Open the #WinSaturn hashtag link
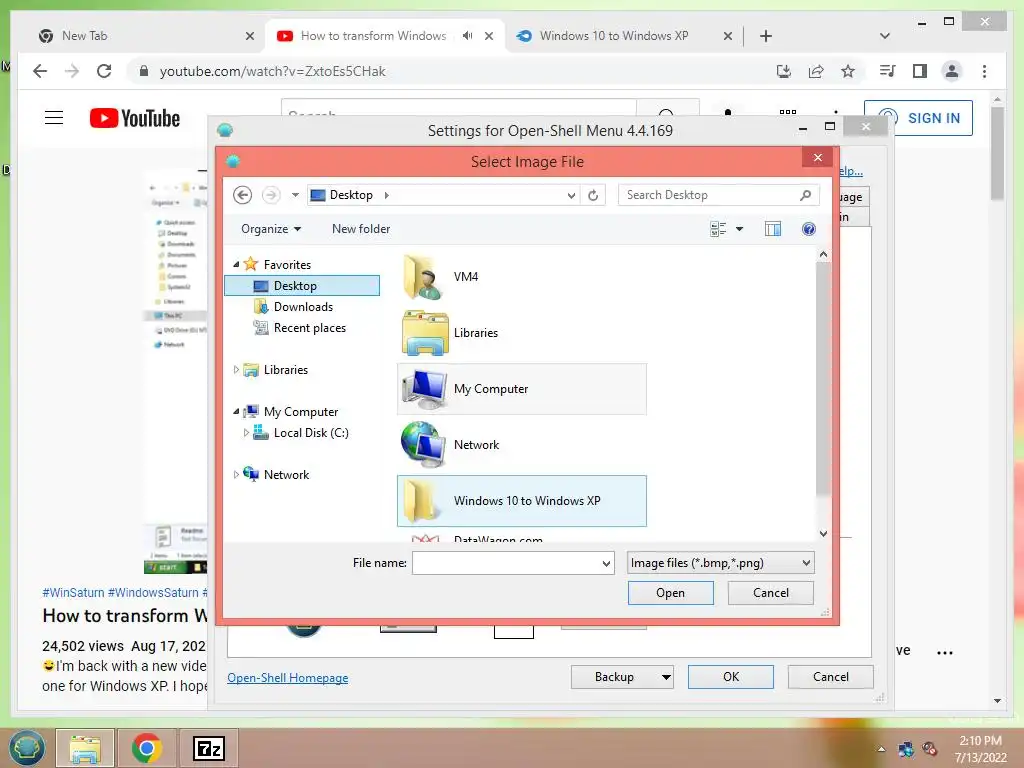1024x768 pixels. [73, 592]
